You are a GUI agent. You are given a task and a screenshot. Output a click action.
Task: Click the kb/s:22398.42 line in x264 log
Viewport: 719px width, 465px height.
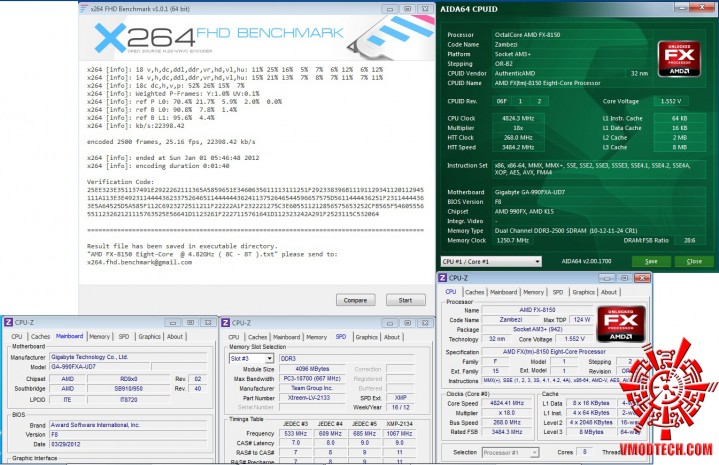tap(136, 126)
